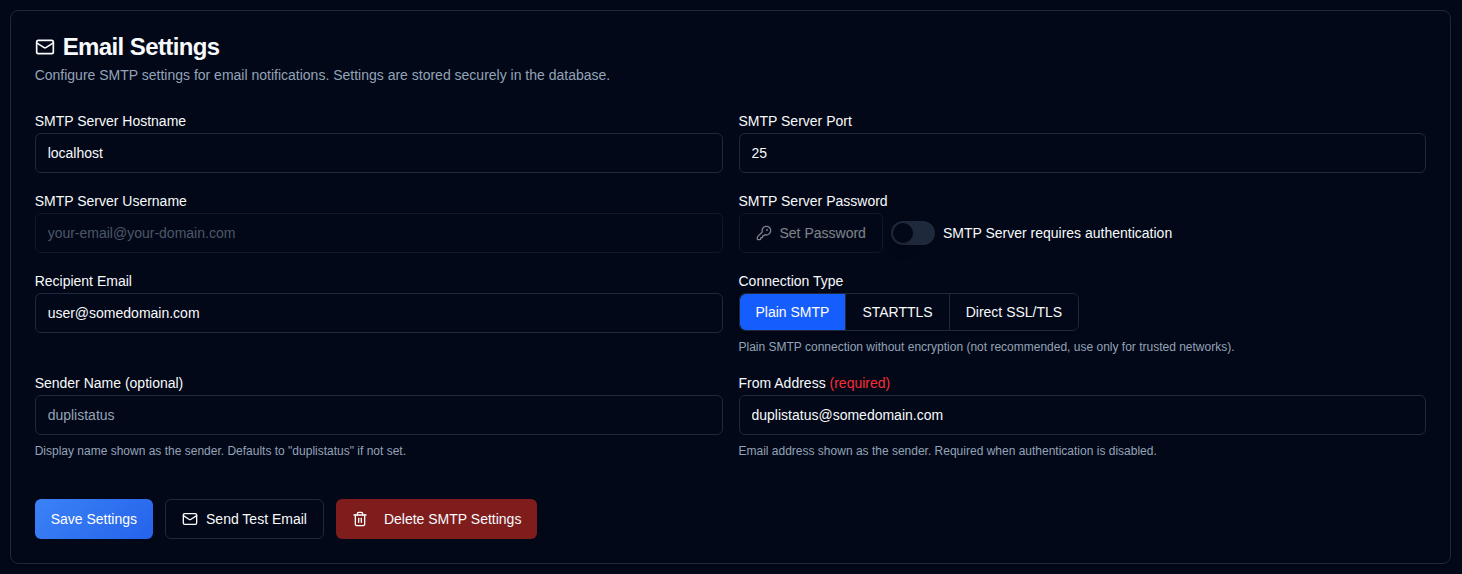This screenshot has height=574, width=1462.
Task: Click the SMTP Server Username label
Action: tap(111, 201)
